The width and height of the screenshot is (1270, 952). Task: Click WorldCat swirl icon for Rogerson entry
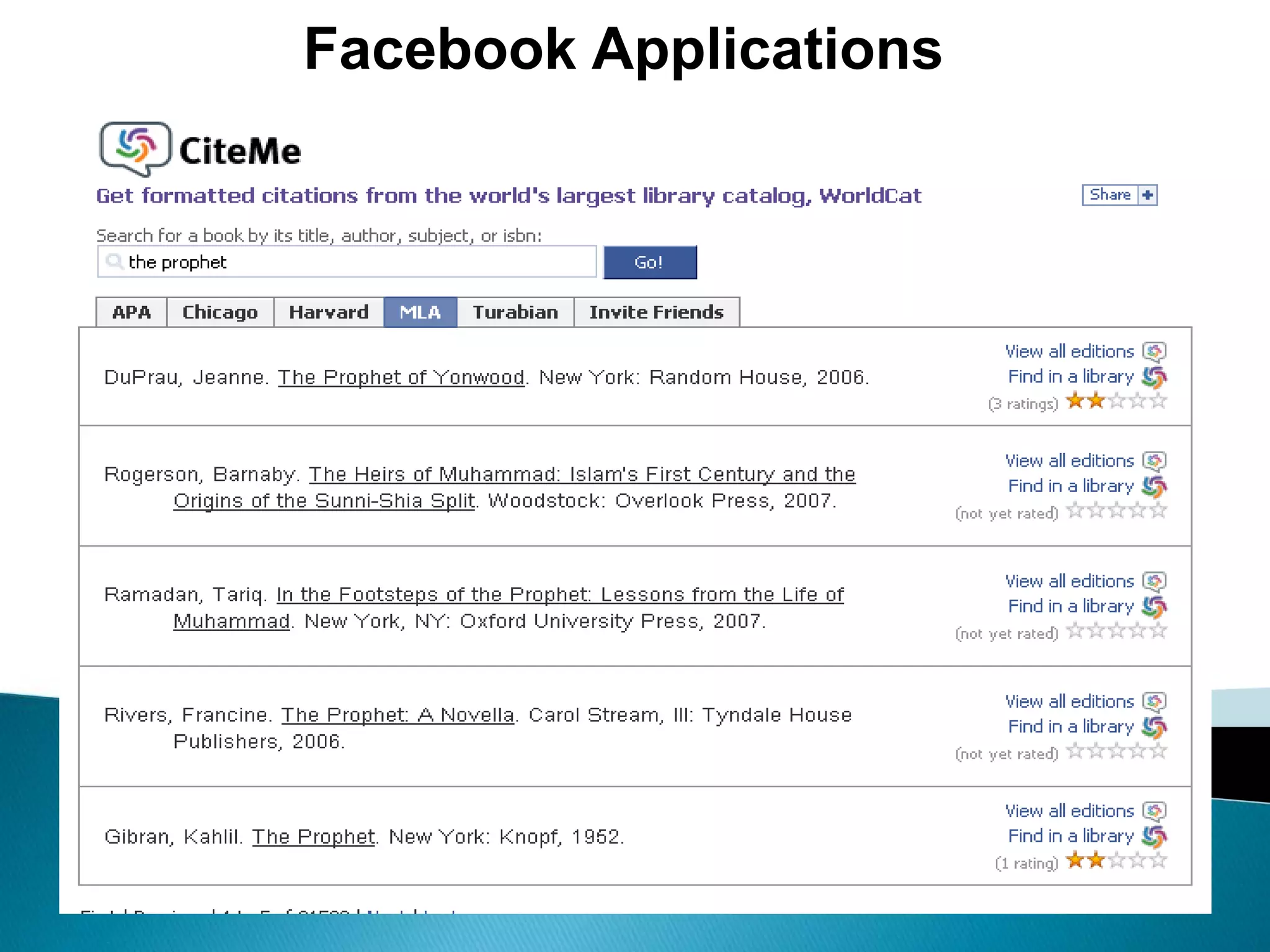[1154, 487]
